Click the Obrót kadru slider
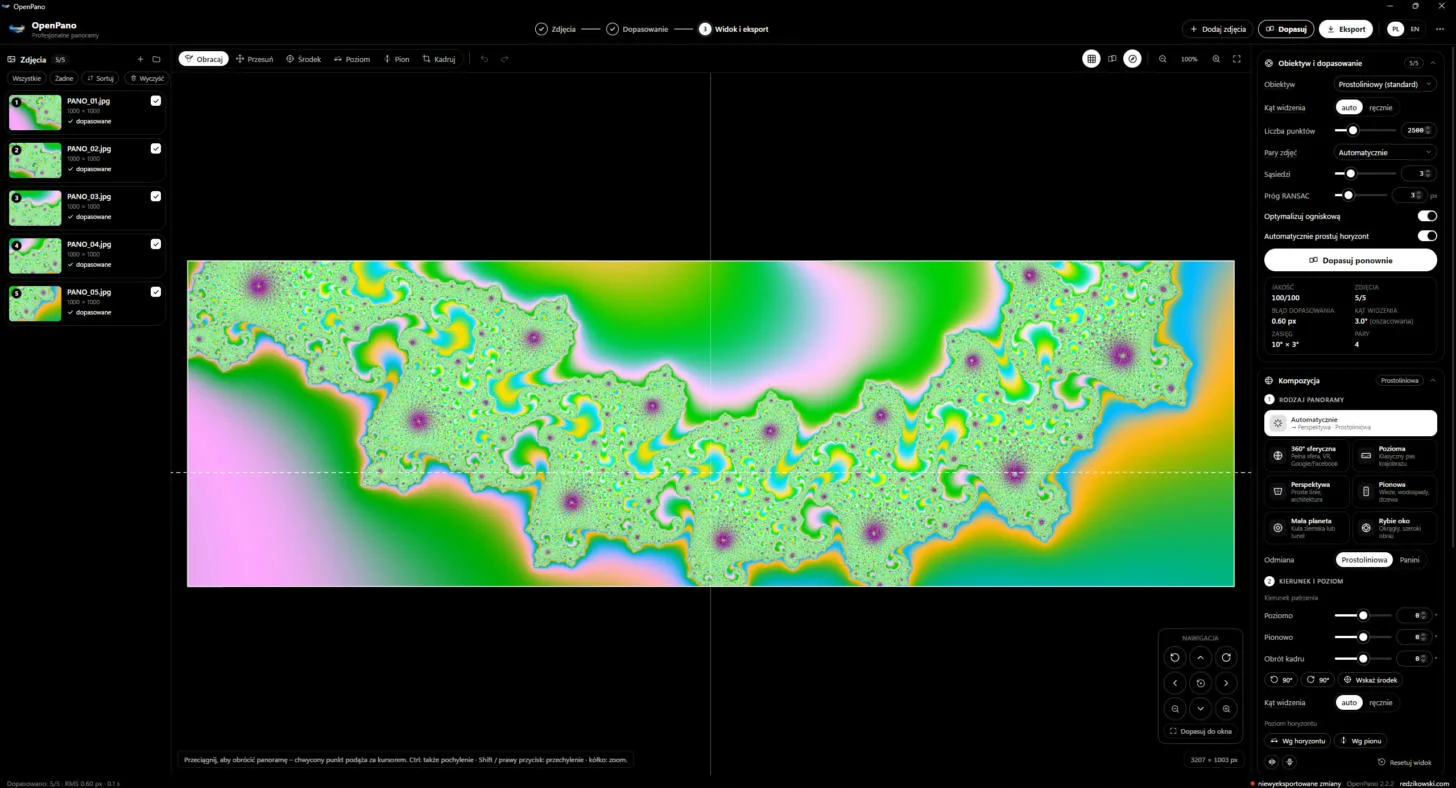This screenshot has height=788, width=1456. pyautogui.click(x=1362, y=659)
